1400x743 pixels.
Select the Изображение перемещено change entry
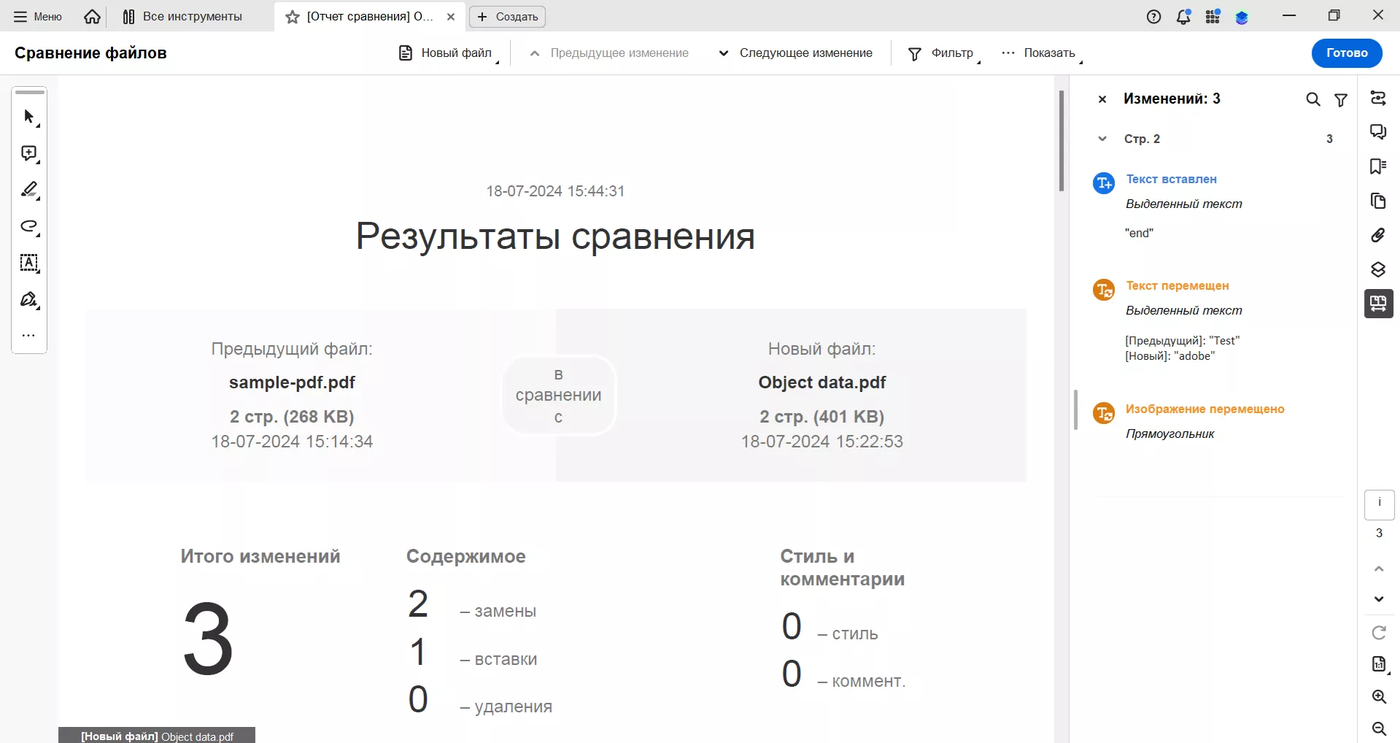tap(1205, 409)
